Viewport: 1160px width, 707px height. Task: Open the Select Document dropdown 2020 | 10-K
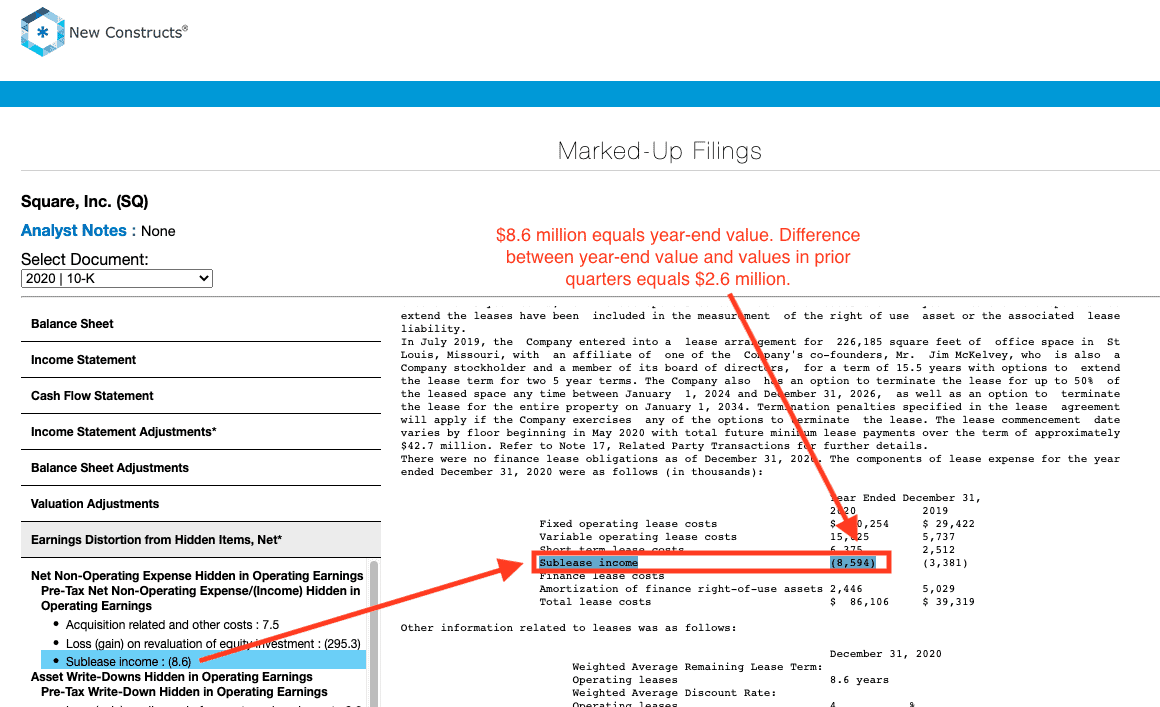click(x=117, y=278)
